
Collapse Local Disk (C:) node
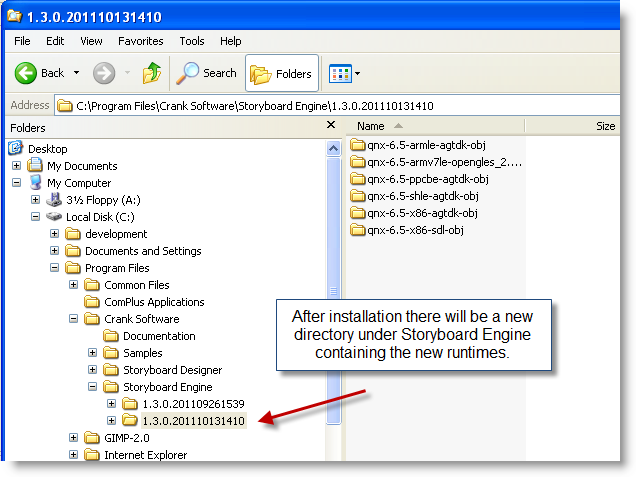[35, 217]
